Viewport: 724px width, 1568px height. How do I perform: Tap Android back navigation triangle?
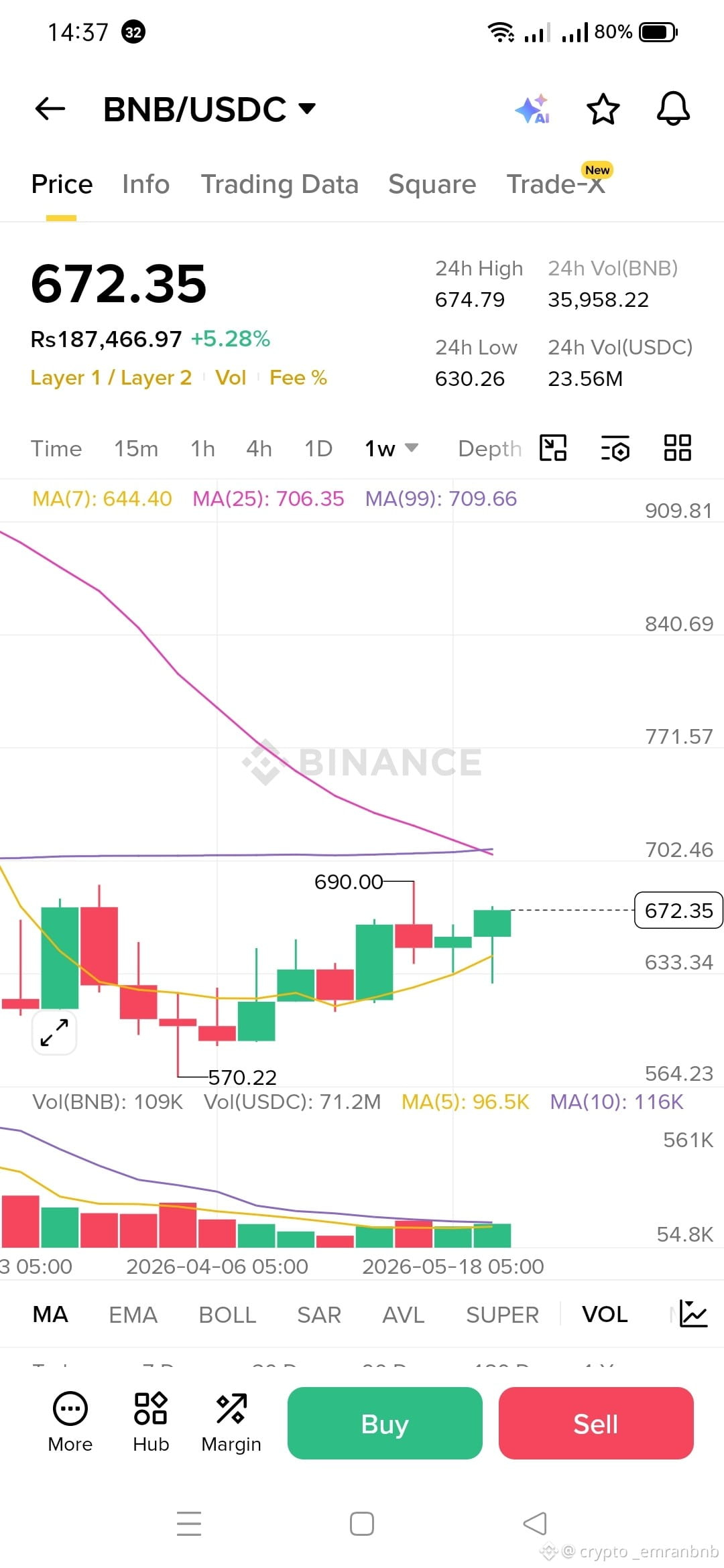[535, 1523]
